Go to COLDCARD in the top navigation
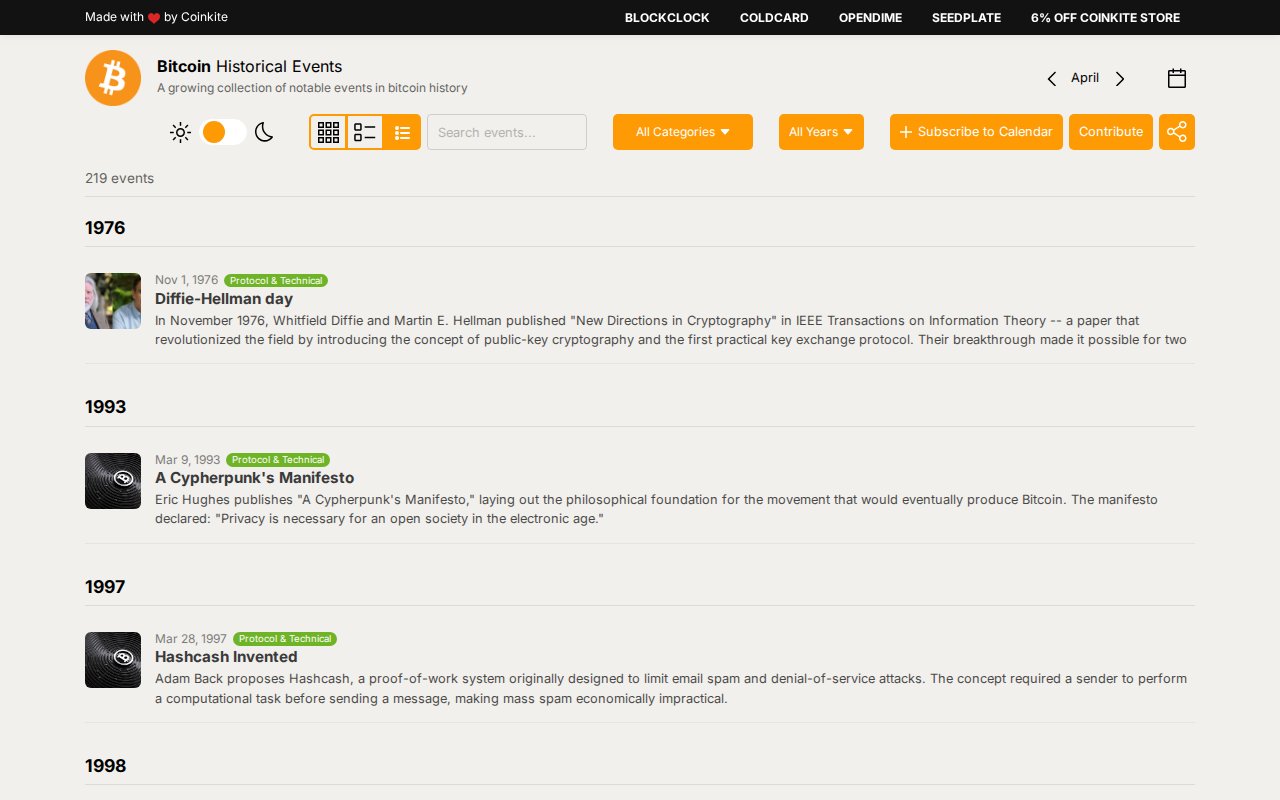Screen dimensions: 1280x800 pos(774,18)
